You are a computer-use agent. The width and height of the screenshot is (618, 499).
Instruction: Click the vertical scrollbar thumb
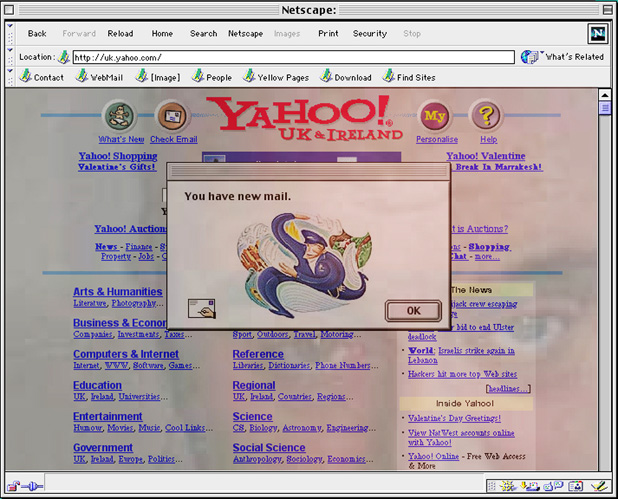click(605, 108)
